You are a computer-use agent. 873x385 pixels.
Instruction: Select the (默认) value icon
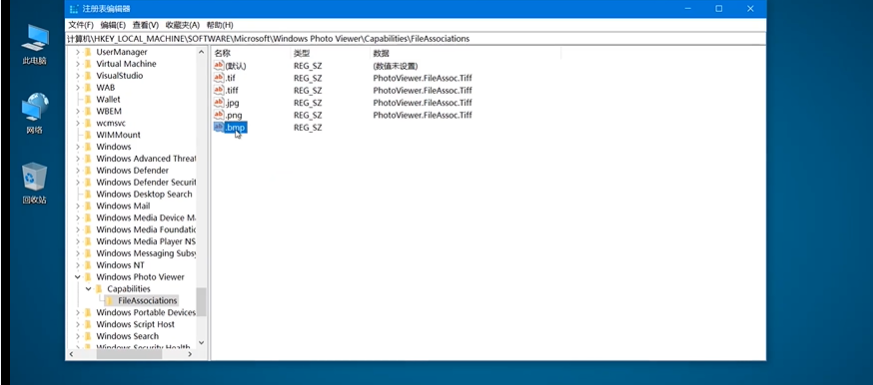[x=219, y=66]
